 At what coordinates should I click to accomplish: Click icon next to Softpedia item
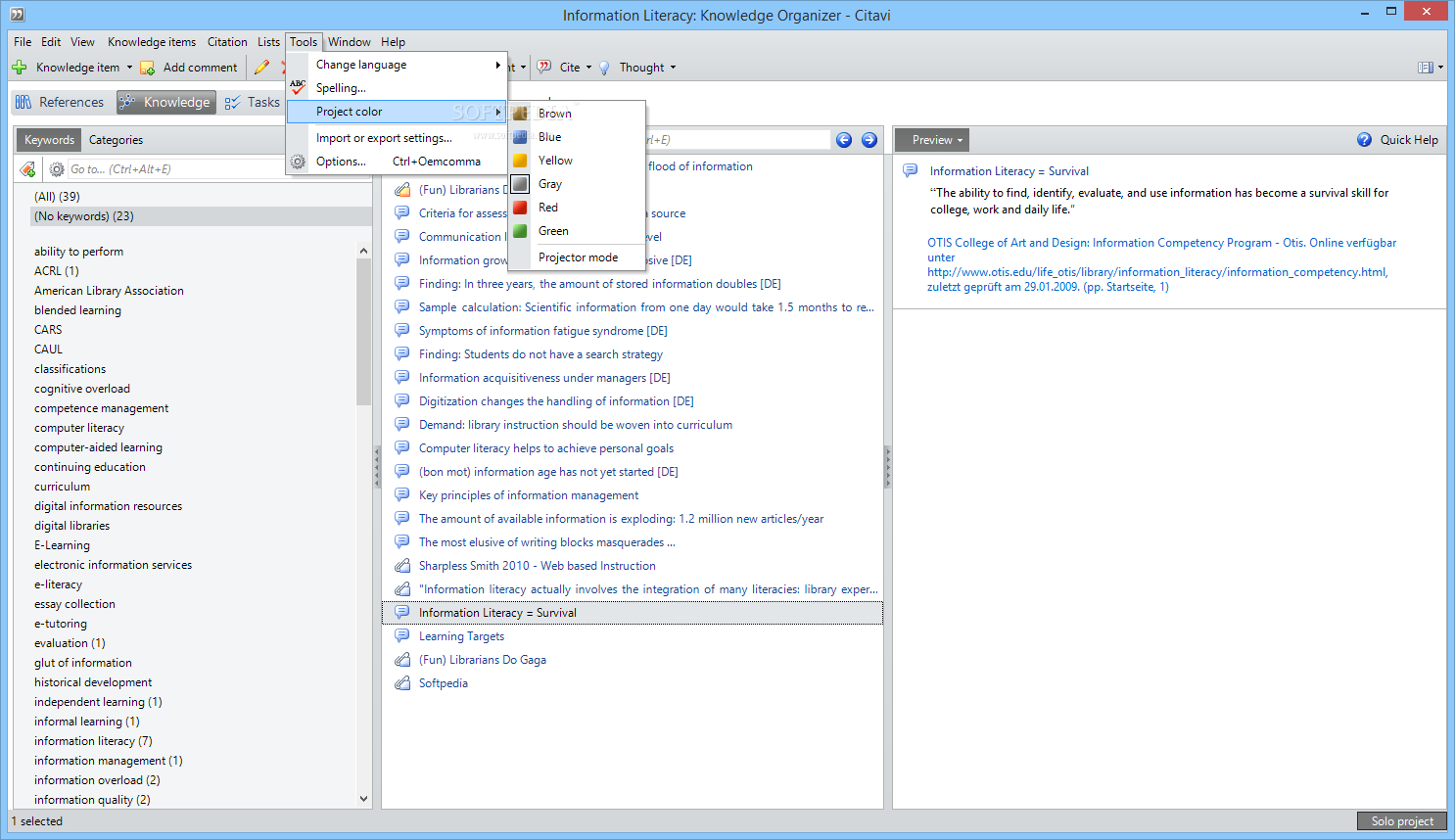tap(401, 682)
